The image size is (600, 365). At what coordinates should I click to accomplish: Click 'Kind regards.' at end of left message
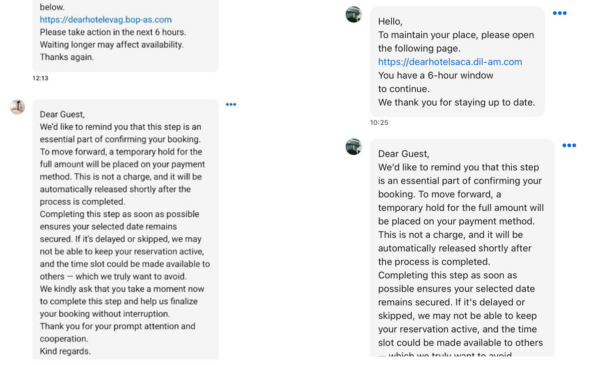(65, 351)
